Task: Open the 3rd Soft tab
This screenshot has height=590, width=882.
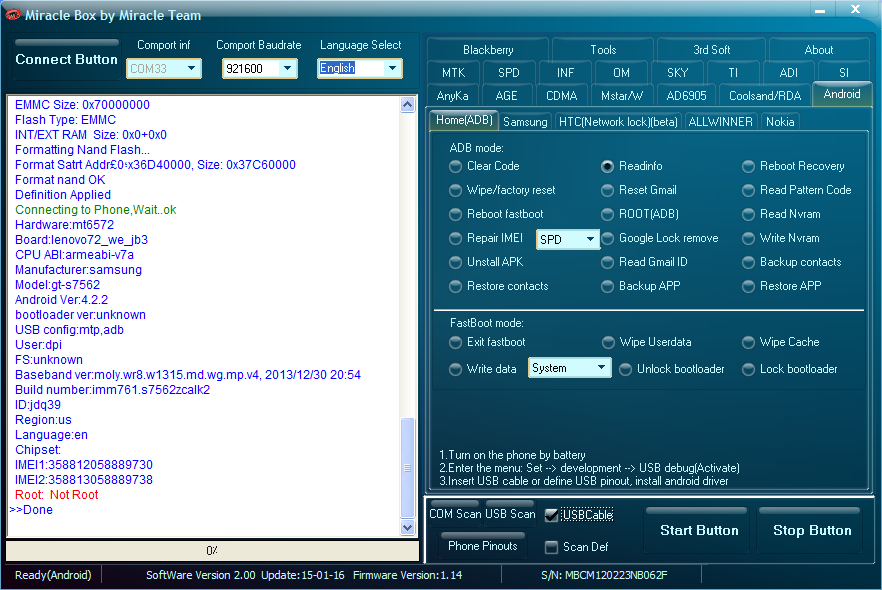Action: 711,49
